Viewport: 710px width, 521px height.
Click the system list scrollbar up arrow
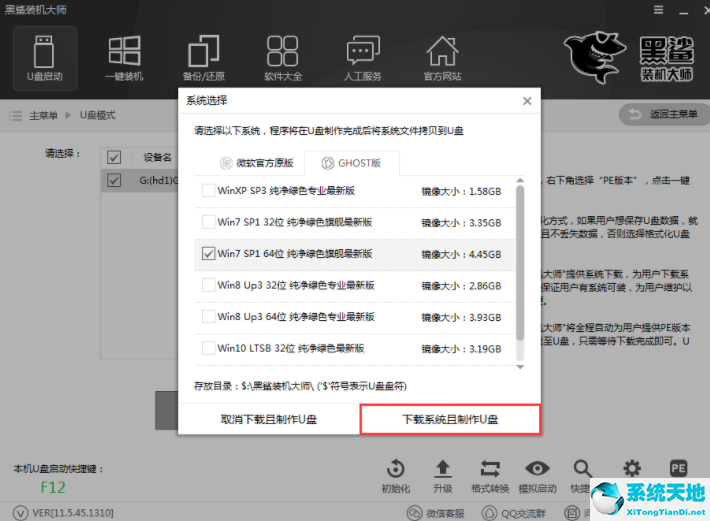coord(520,181)
